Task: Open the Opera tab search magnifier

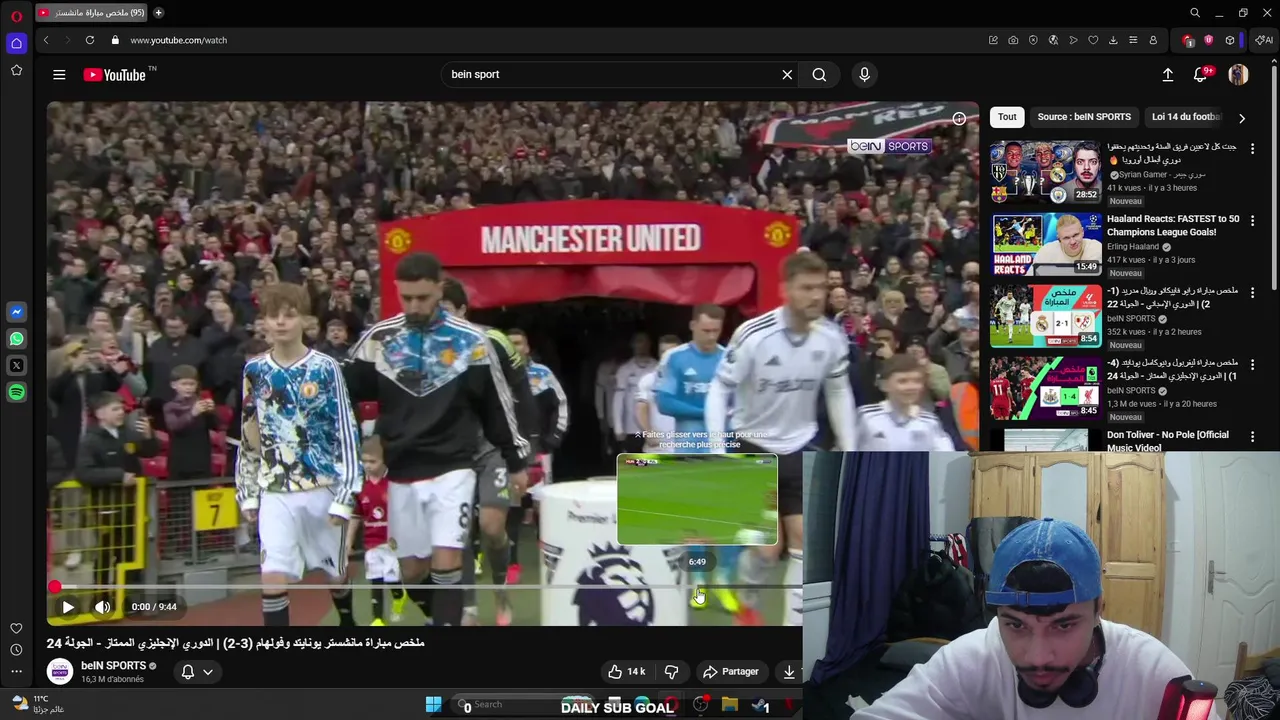Action: (x=1195, y=13)
